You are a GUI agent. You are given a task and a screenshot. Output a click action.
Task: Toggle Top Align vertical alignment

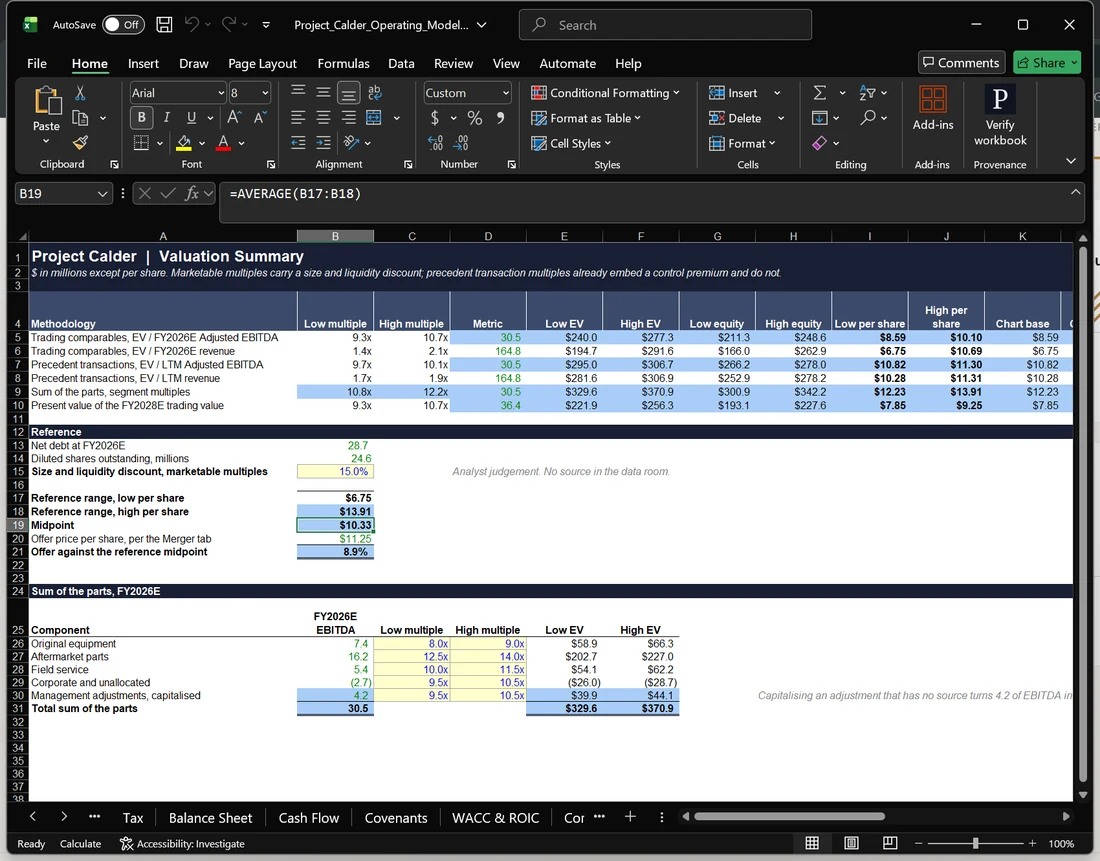[x=298, y=92]
